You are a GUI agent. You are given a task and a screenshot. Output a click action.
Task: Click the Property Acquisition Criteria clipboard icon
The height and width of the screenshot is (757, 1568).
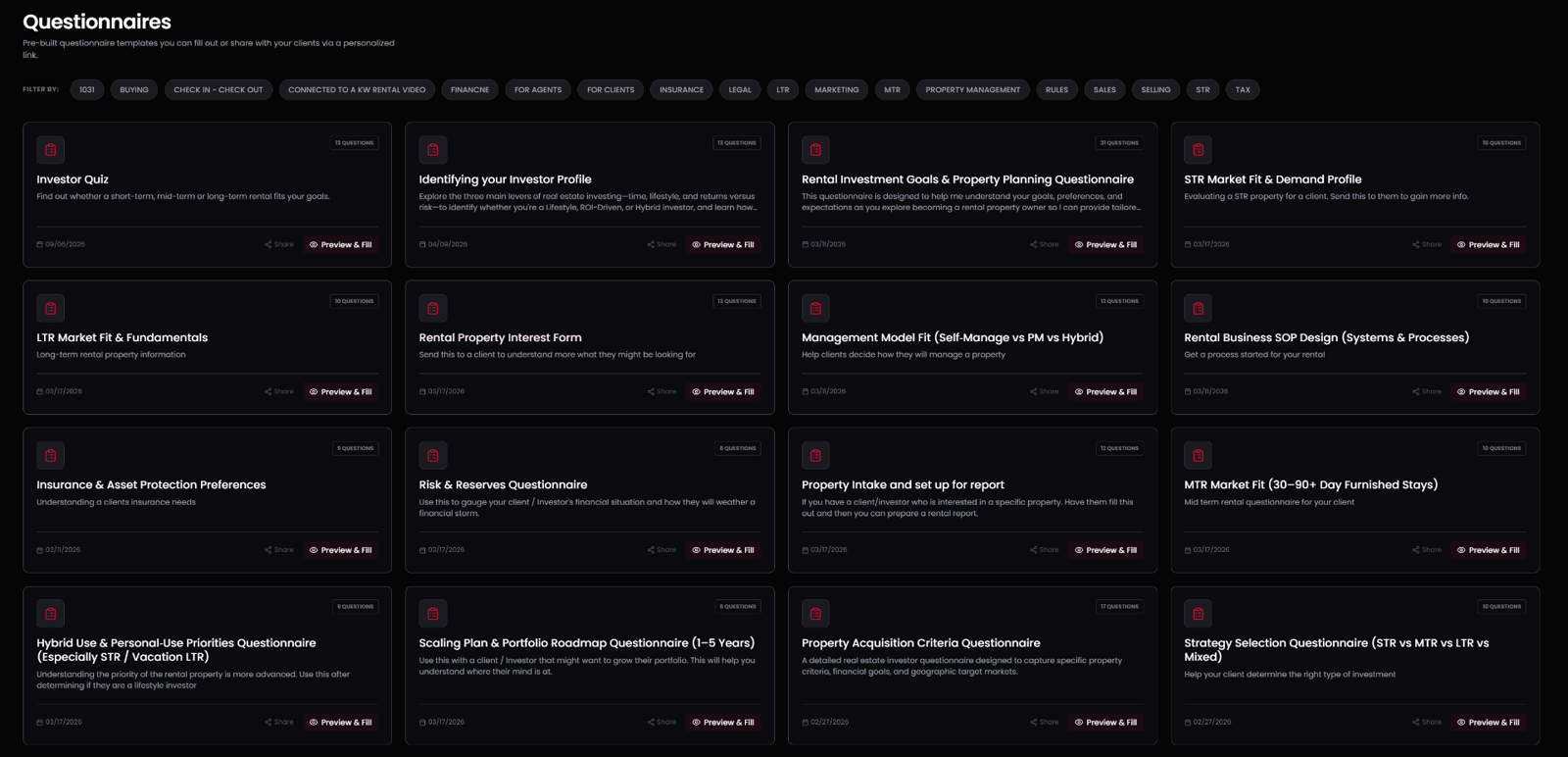815,614
